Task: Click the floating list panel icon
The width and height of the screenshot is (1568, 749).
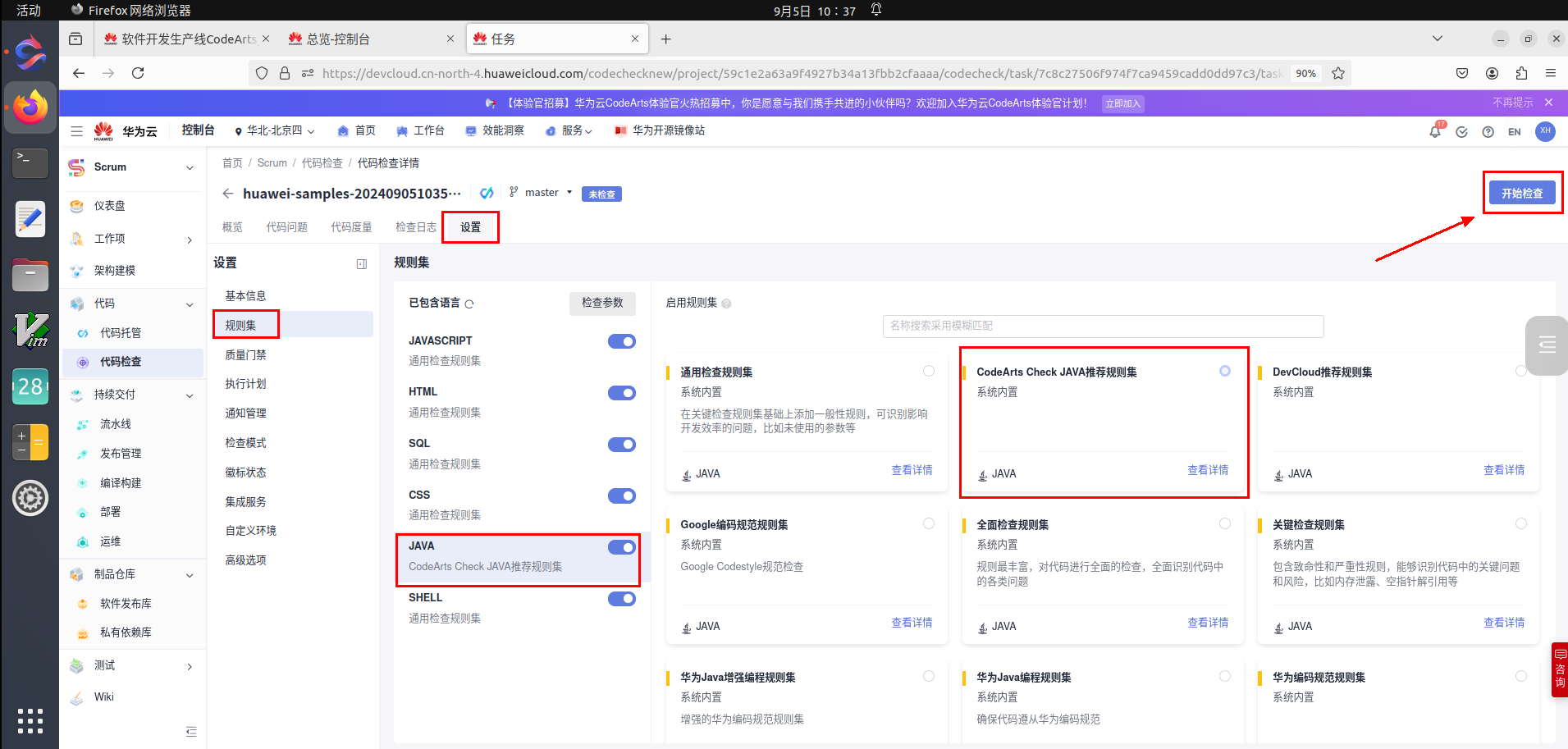Action: (x=1547, y=345)
